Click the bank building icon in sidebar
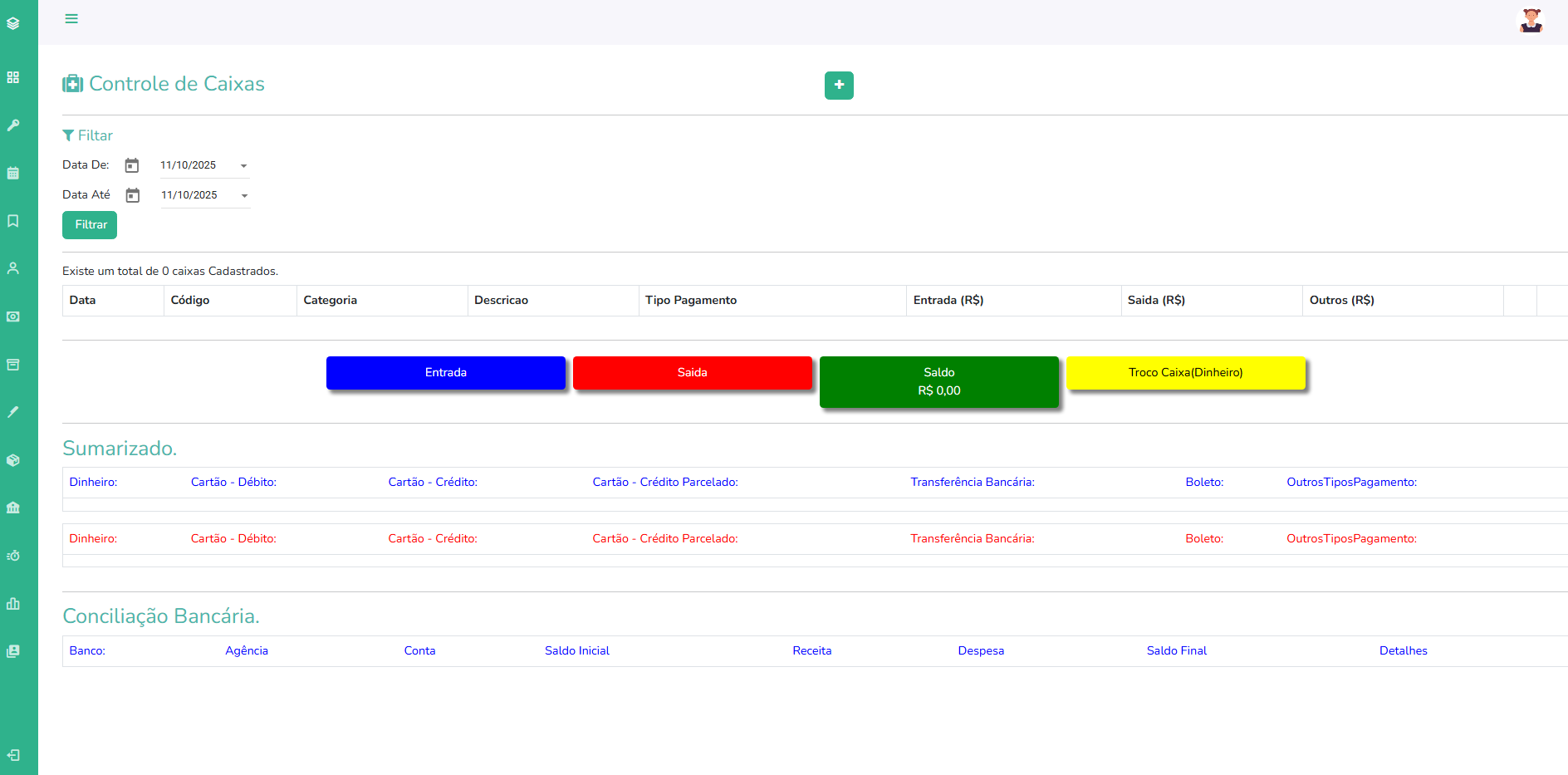This screenshot has height=775, width=1568. click(x=13, y=508)
